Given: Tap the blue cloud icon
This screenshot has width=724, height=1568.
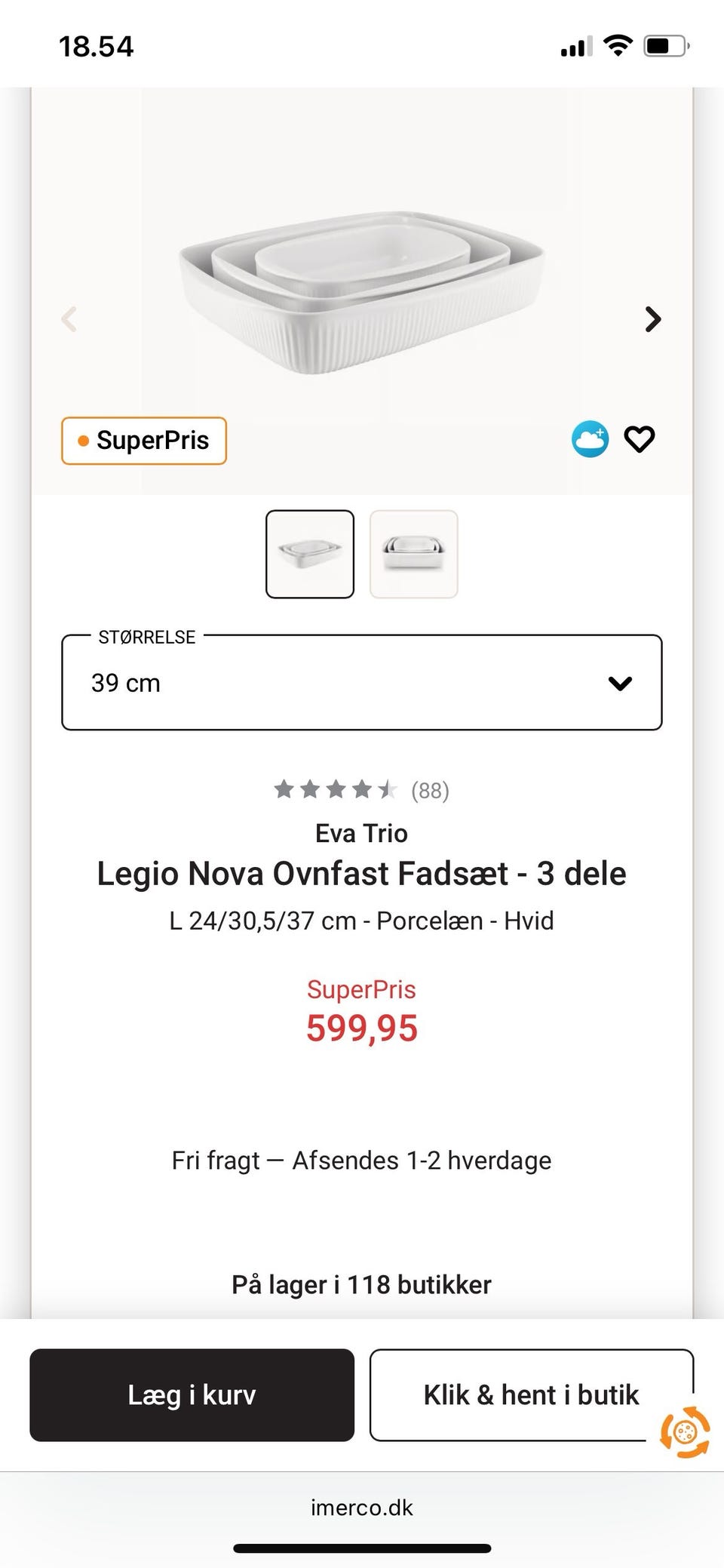Looking at the screenshot, I should pyautogui.click(x=590, y=439).
